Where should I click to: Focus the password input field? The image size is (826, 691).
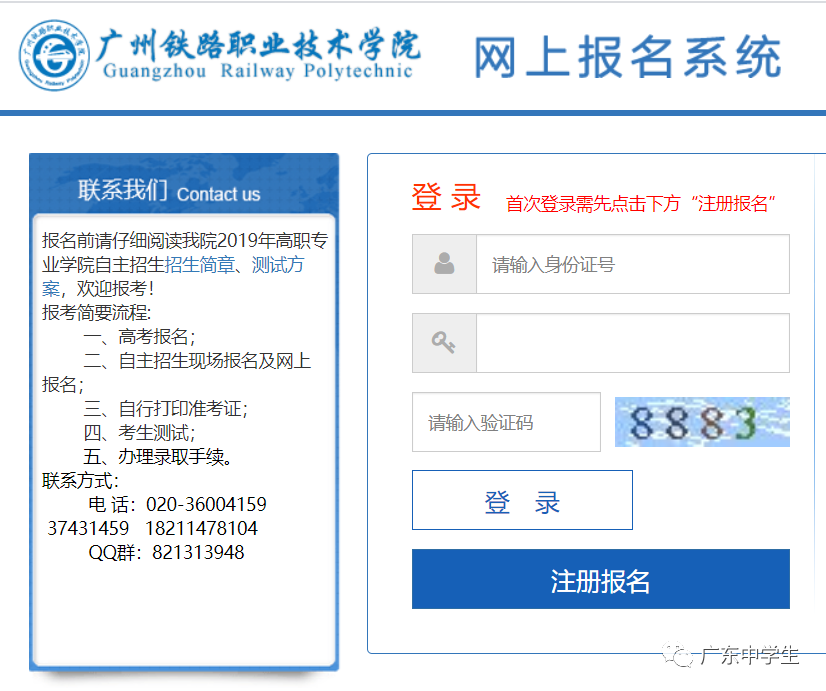point(633,343)
